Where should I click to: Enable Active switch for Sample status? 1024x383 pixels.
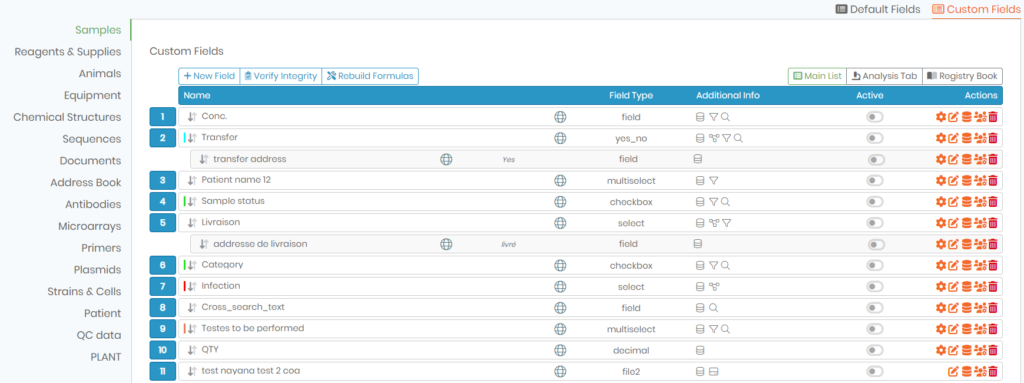tap(874, 202)
